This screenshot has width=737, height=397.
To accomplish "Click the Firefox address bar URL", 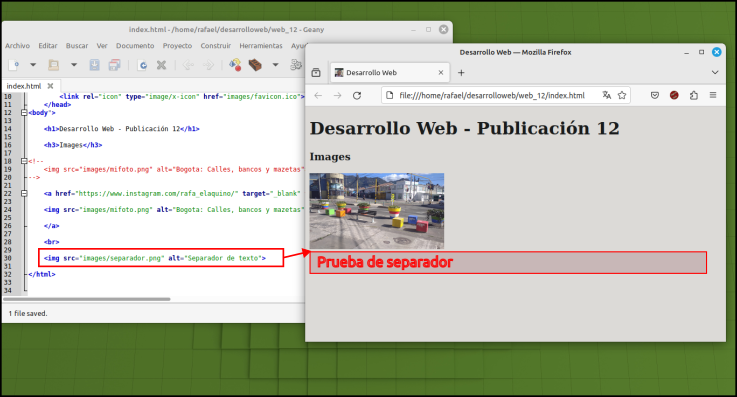I will tap(492, 95).
